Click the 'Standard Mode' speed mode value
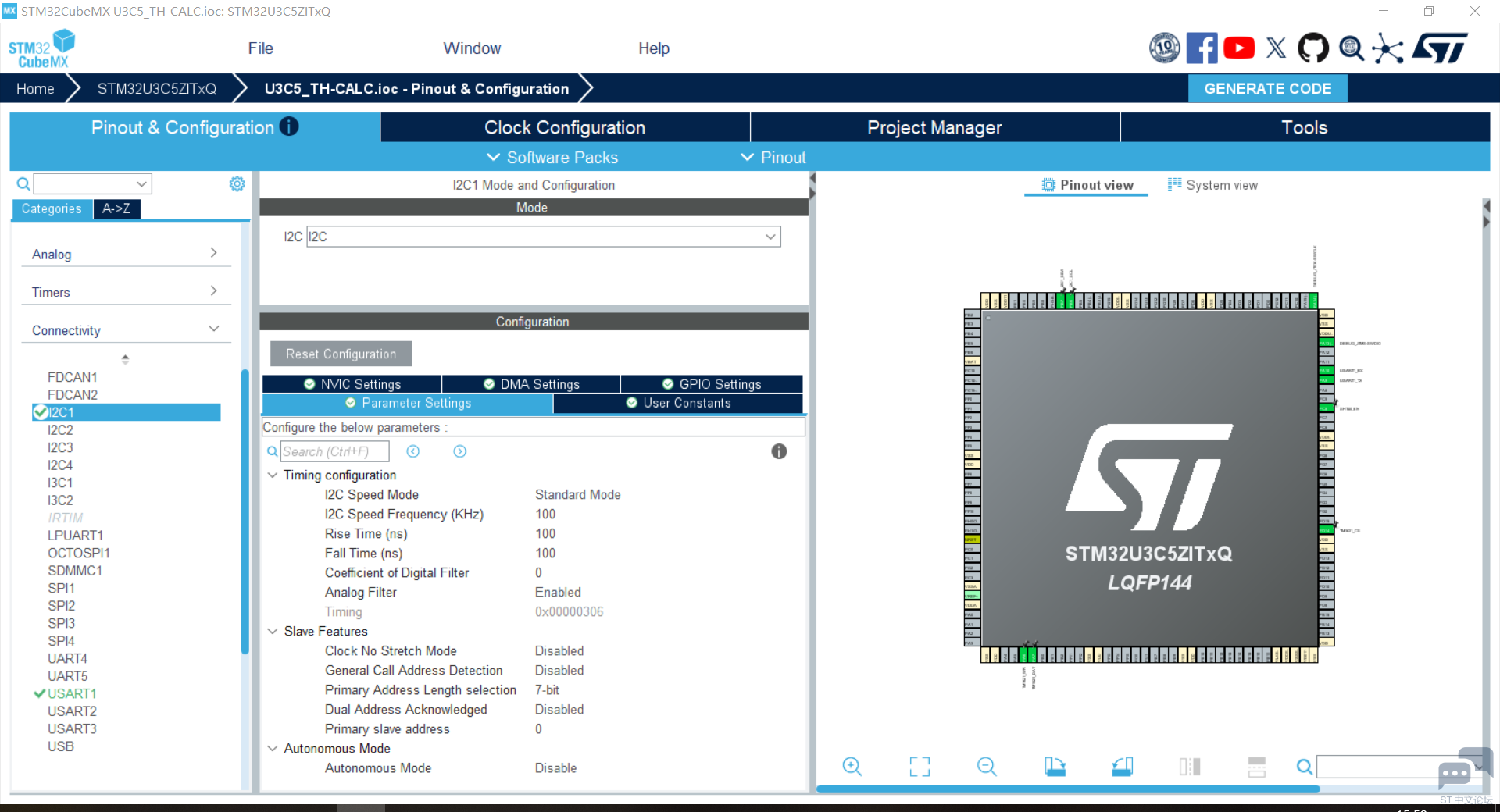The image size is (1500, 812). tap(578, 494)
